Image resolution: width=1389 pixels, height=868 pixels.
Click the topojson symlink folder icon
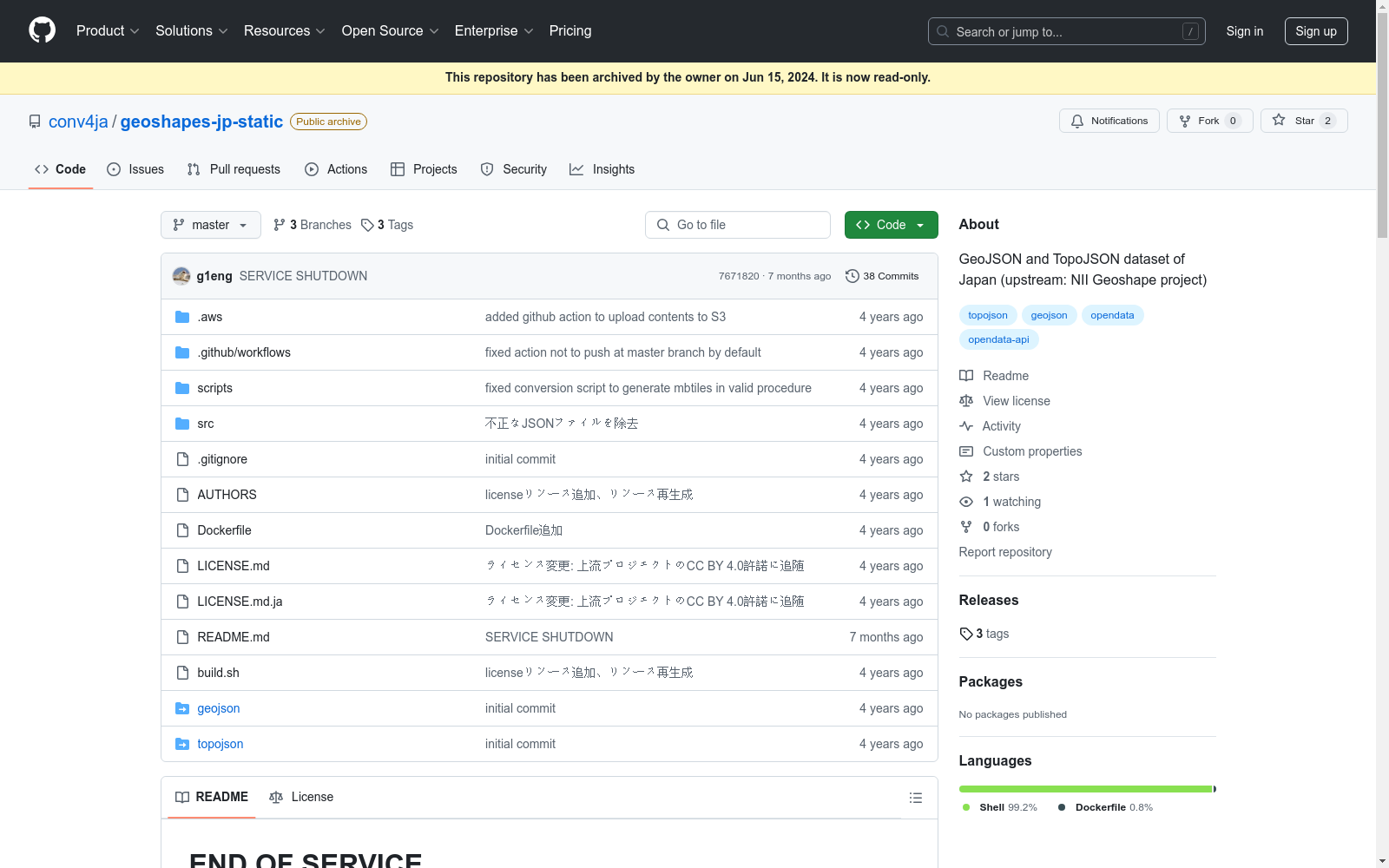[182, 744]
